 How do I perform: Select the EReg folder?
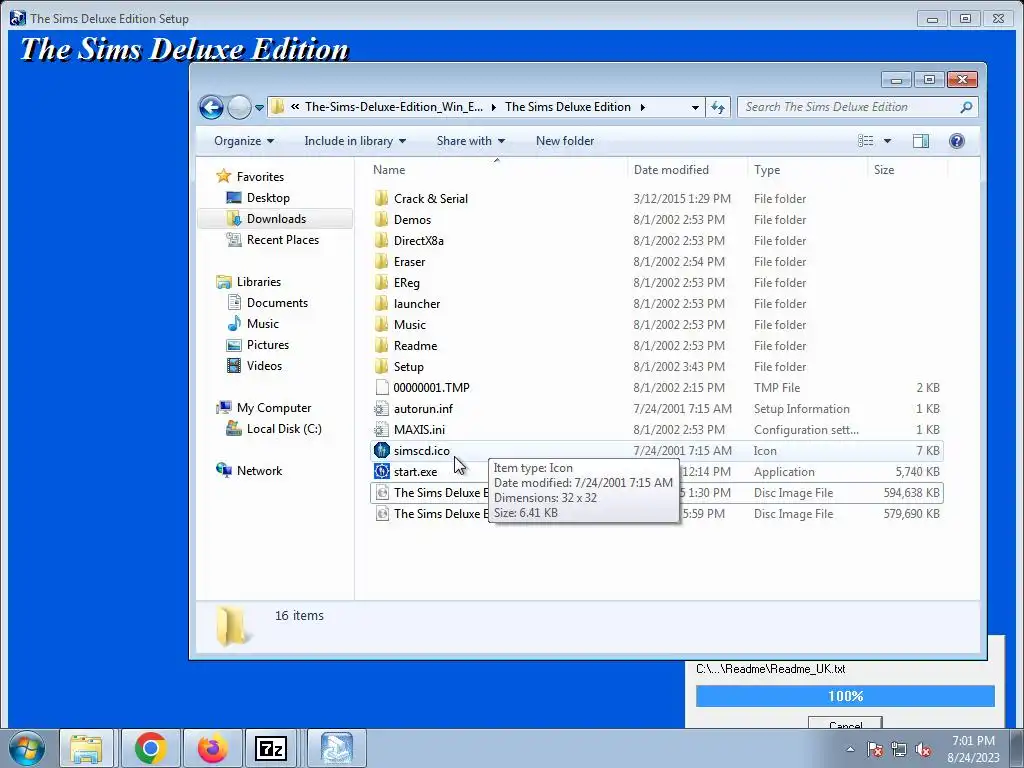[406, 283]
